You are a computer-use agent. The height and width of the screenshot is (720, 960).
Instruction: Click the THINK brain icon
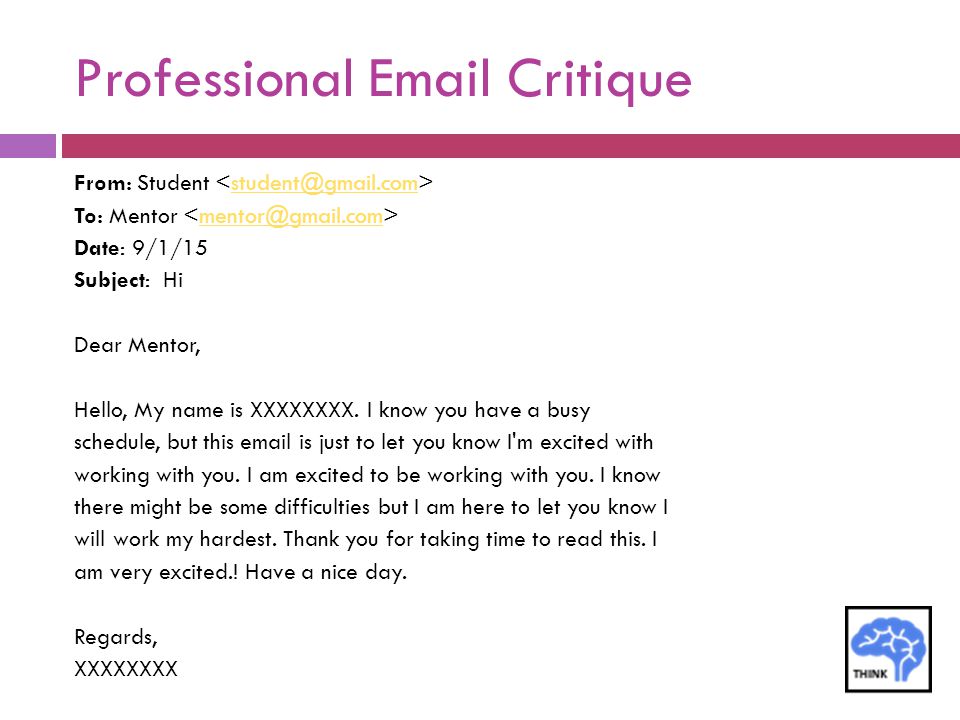[x=888, y=649]
